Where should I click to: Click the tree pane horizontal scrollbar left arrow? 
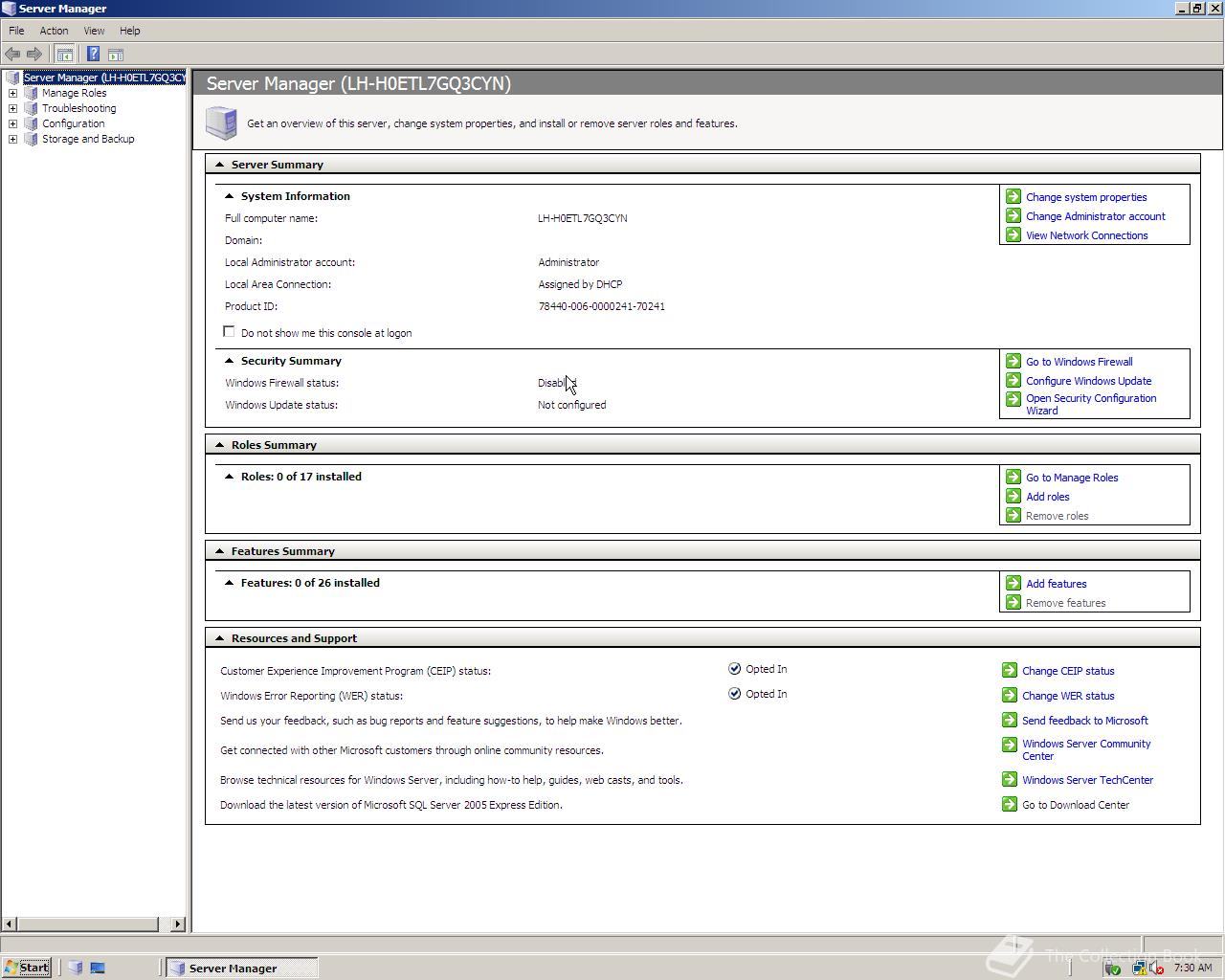pyautogui.click(x=10, y=924)
